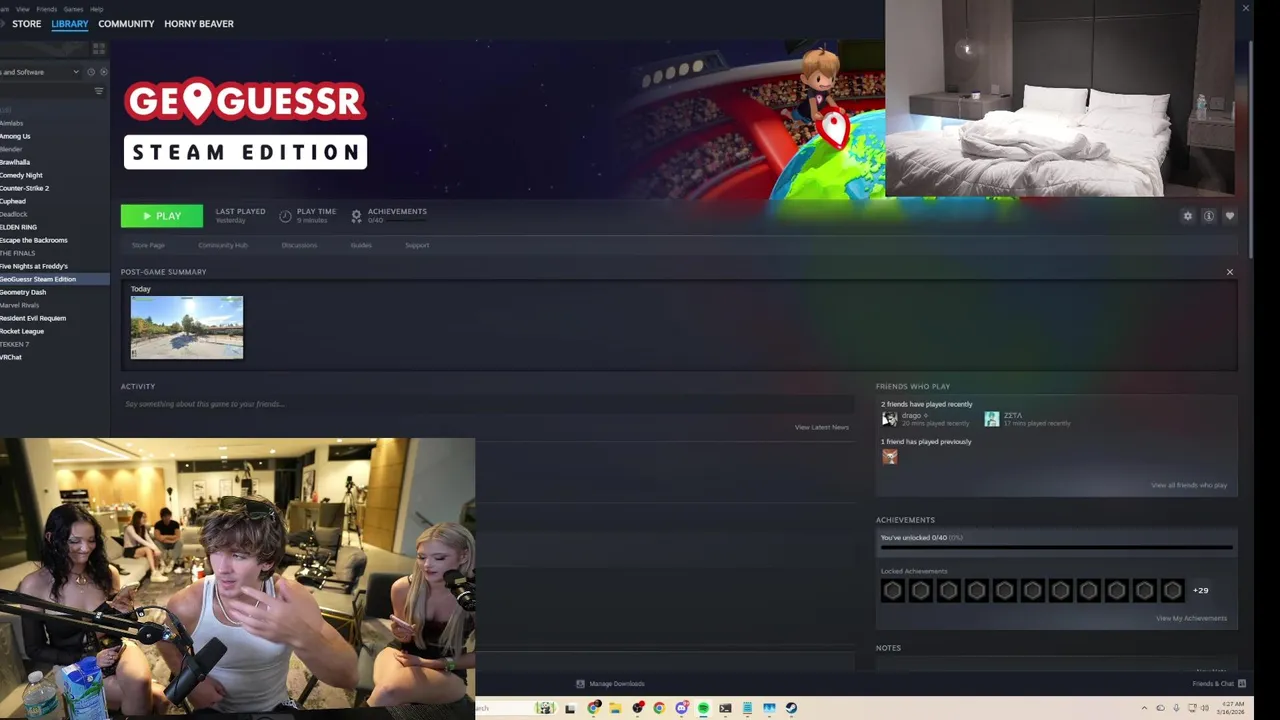Open the Guides link
1280x720 pixels.
[x=361, y=245]
